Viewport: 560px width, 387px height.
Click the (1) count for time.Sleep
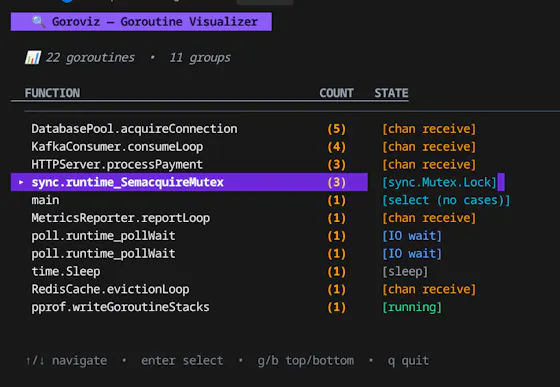(336, 271)
